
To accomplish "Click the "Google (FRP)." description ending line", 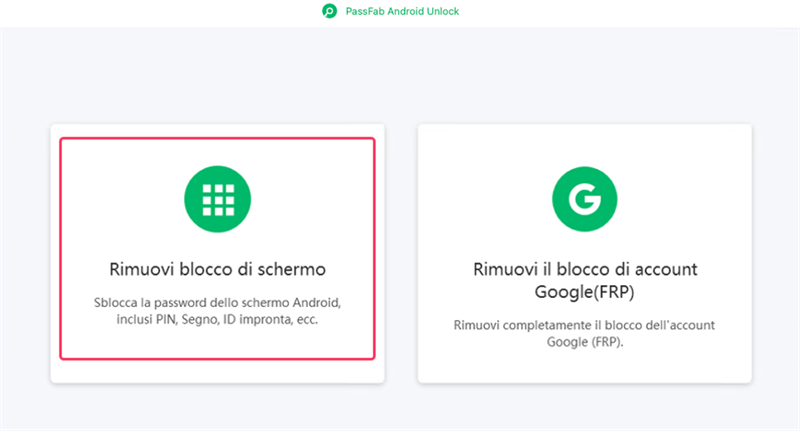I will tap(584, 343).
